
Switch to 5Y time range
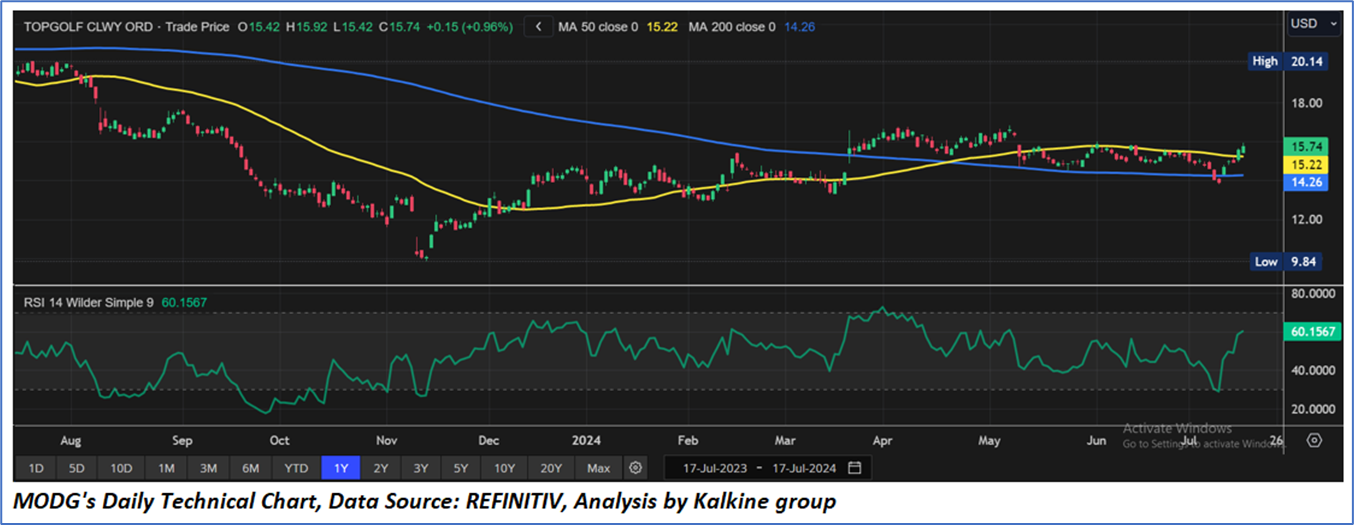460,468
